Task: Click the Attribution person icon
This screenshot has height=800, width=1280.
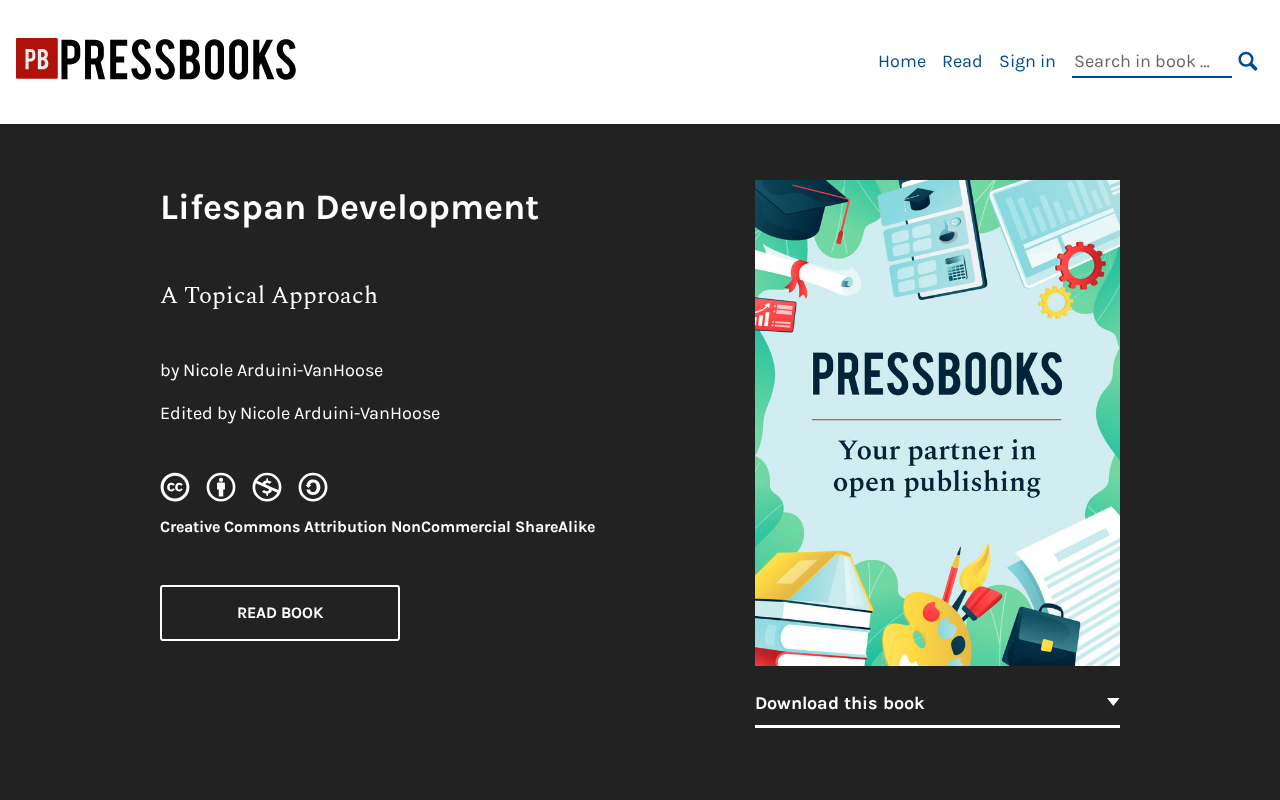Action: (221, 487)
